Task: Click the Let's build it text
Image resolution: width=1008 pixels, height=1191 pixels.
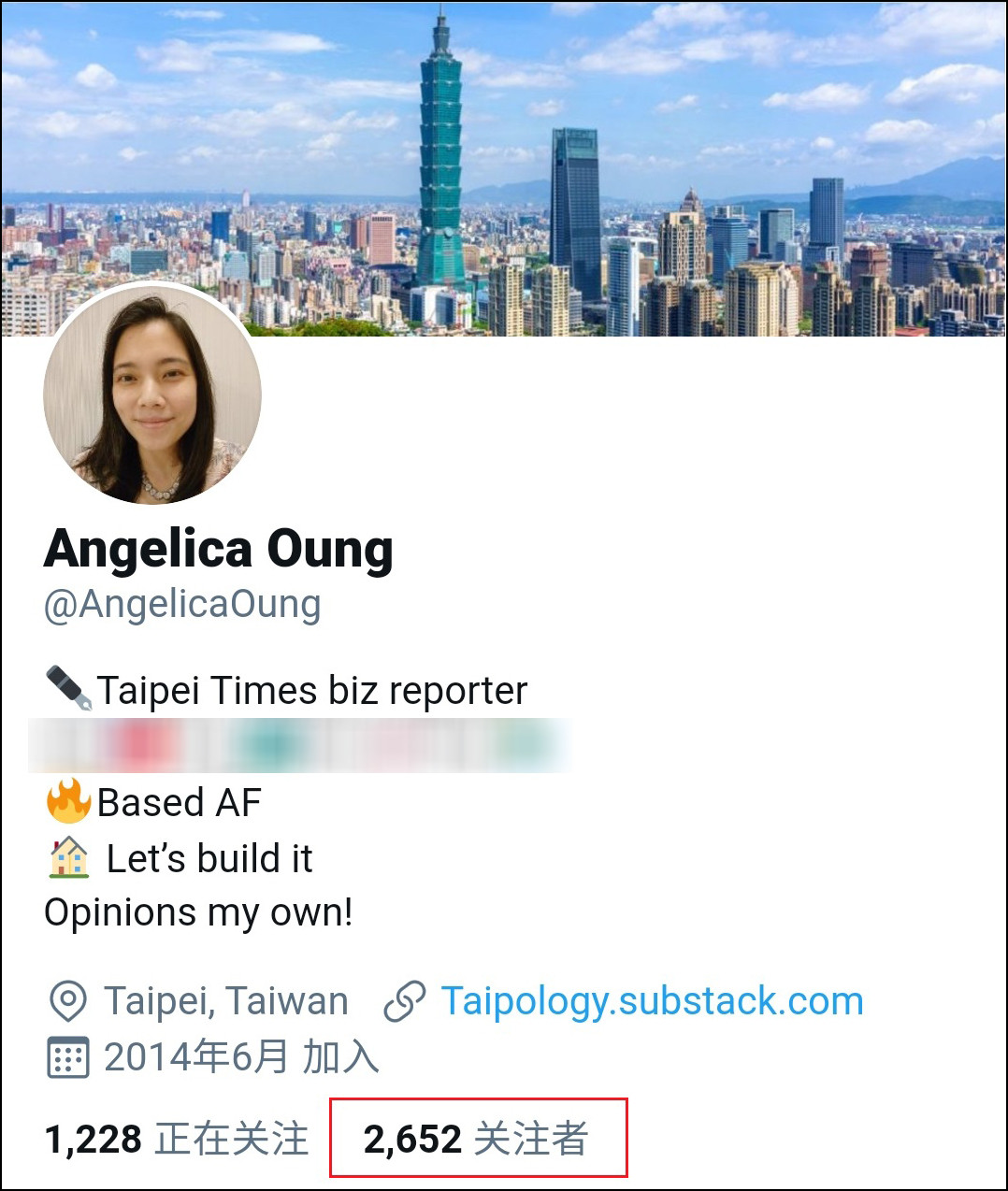Action: (209, 858)
